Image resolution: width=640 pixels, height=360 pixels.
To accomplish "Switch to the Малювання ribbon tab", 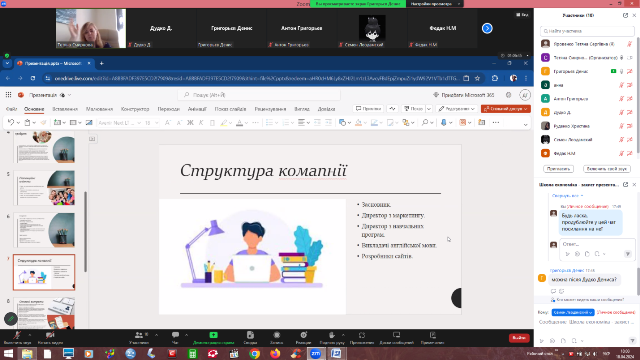I will [99, 109].
